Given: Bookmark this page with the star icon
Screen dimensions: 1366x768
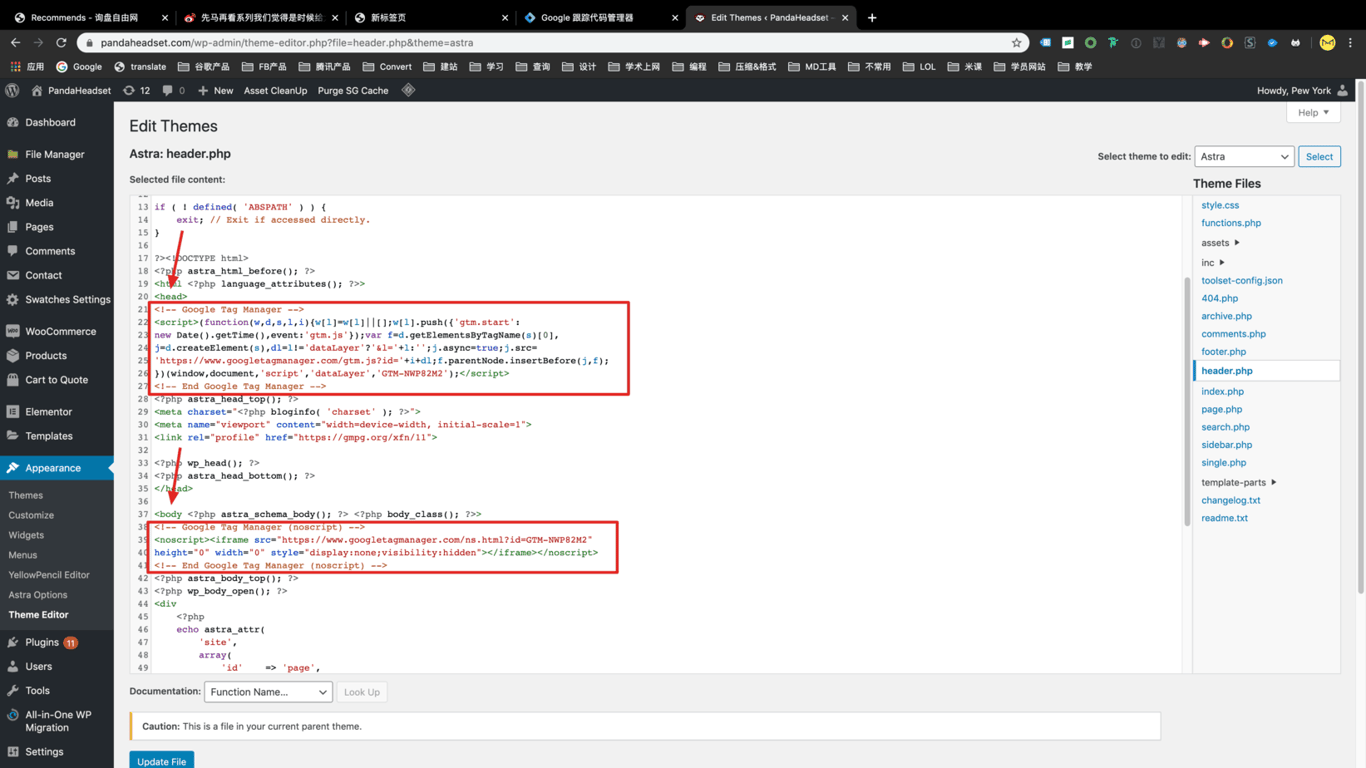Looking at the screenshot, I should point(1016,43).
